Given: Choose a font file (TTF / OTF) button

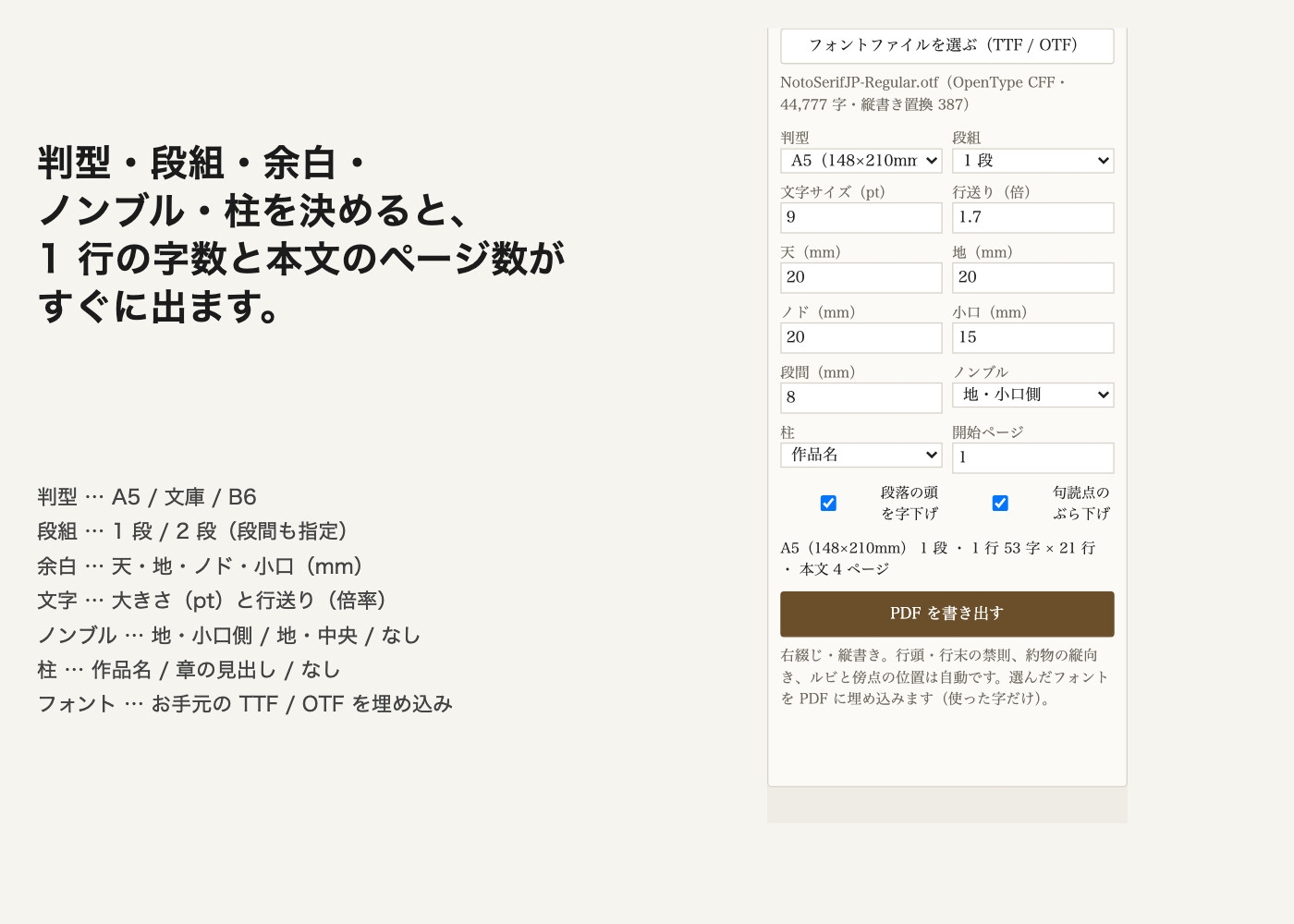Looking at the screenshot, I should pyautogui.click(x=946, y=45).
